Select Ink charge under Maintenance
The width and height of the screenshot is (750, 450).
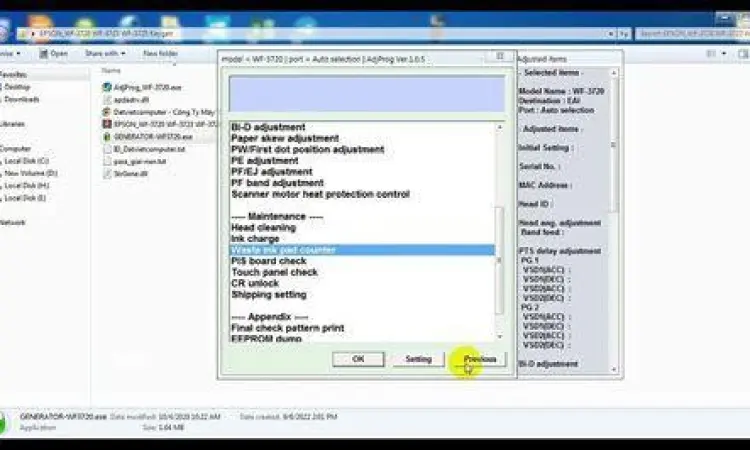coord(255,239)
